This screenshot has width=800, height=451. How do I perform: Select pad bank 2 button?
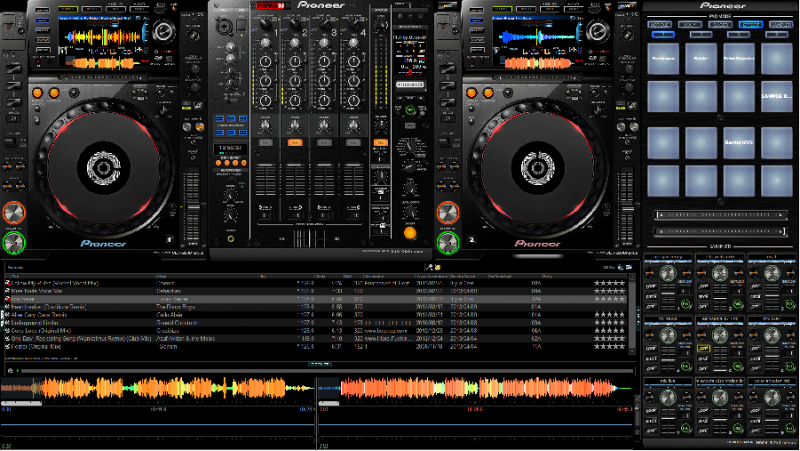(x=701, y=34)
